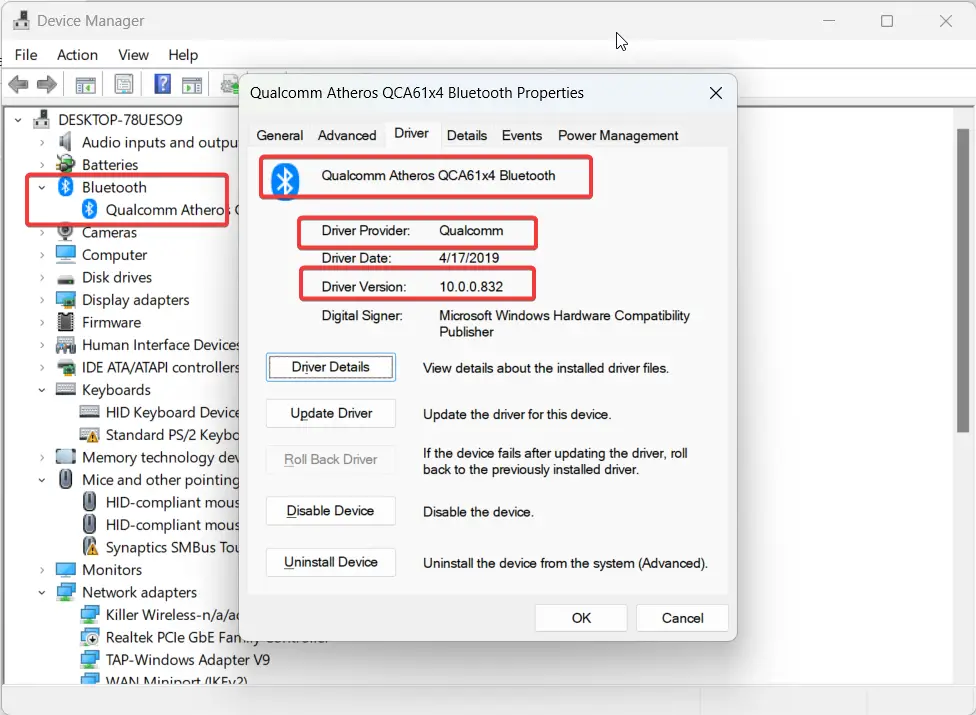
Task: Expand the Monitors category
Action: pyautogui.click(x=42, y=570)
